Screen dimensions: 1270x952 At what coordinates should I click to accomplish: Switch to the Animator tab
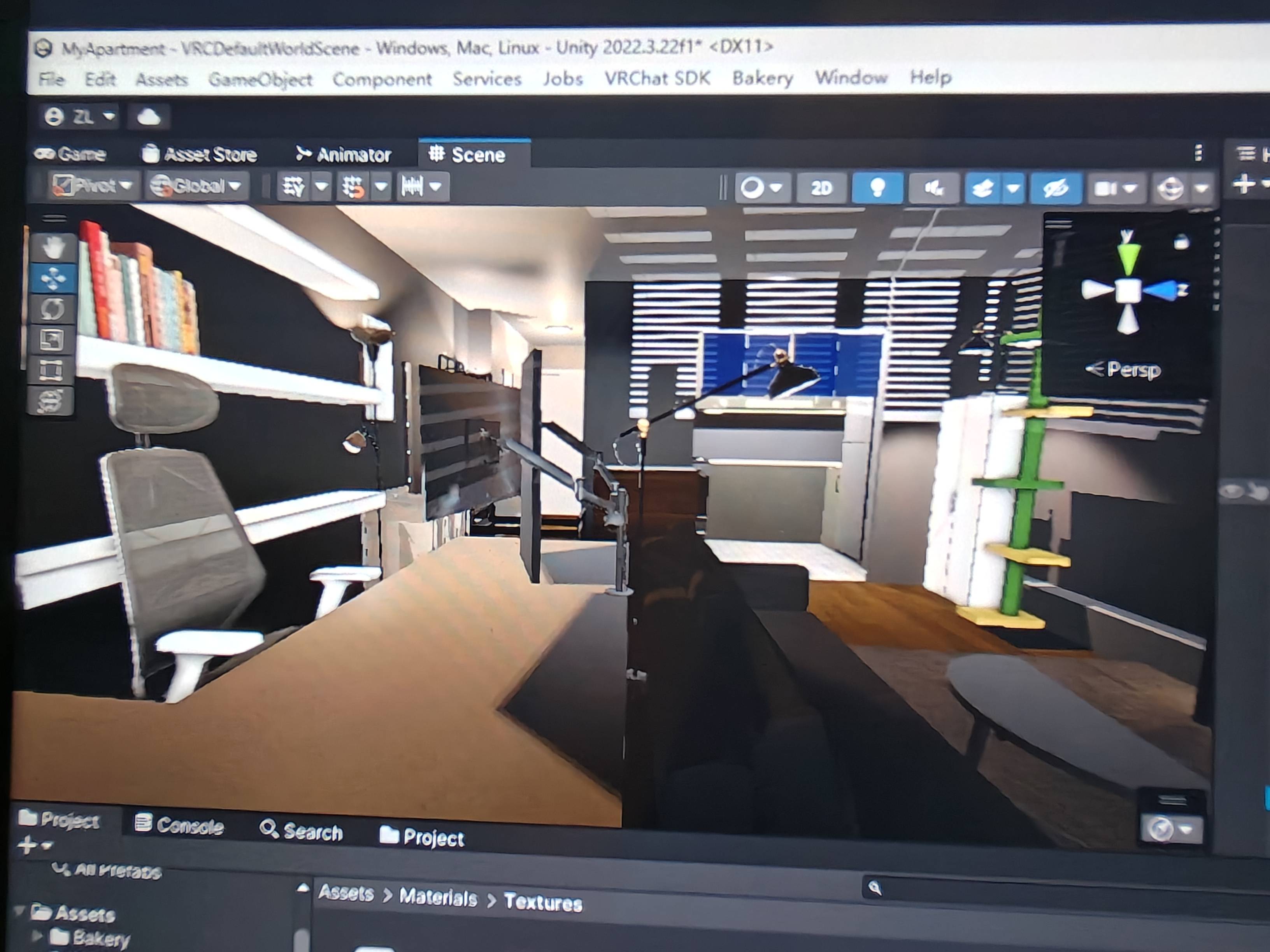[x=343, y=154]
